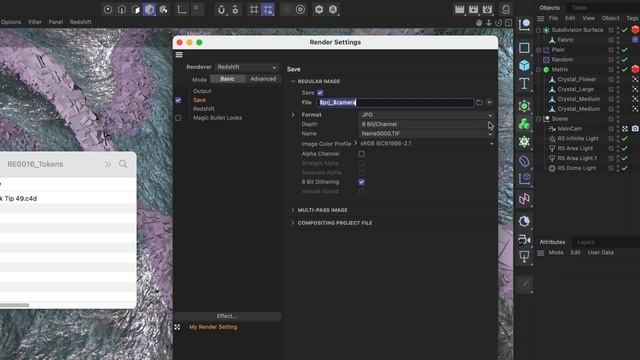Open the Depth 8 Bit/Channel dropdown
Screen dimensions: 640x360
pos(427,124)
